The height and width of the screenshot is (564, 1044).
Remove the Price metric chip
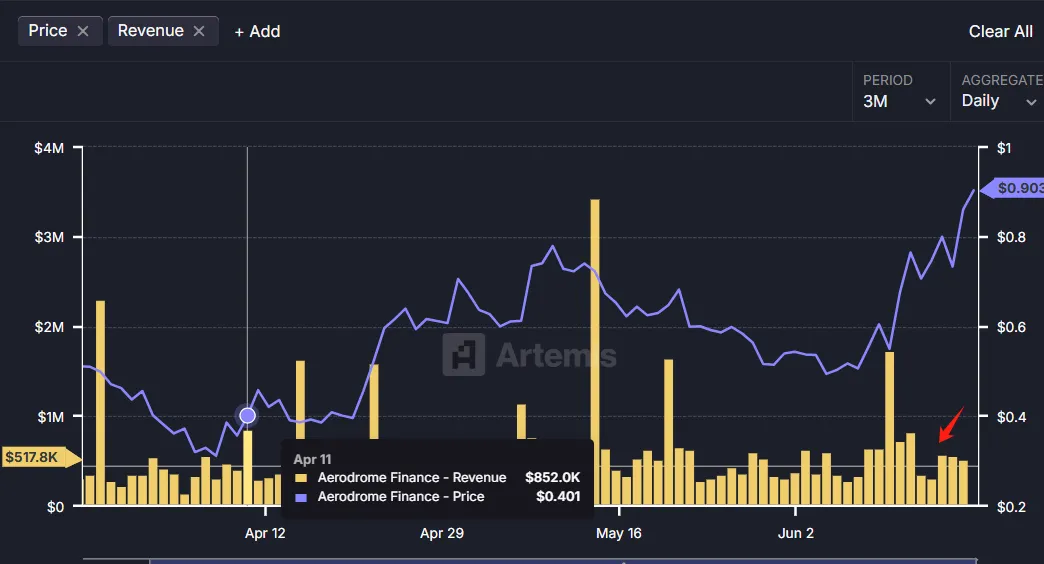click(x=83, y=31)
